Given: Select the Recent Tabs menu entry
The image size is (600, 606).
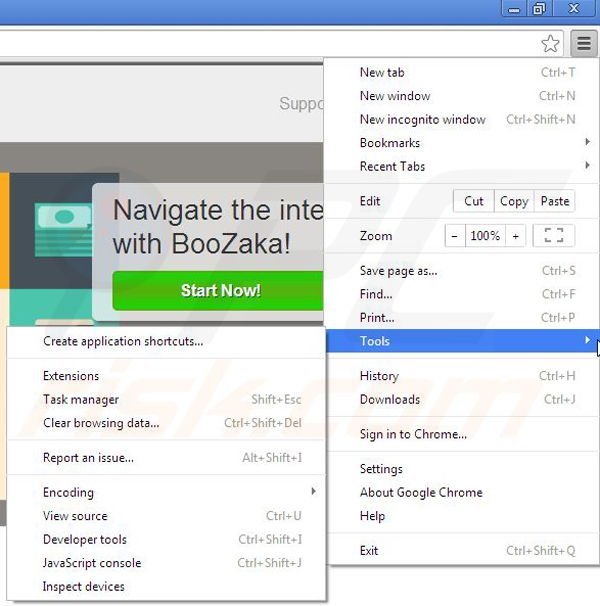Looking at the screenshot, I should click(461, 167).
